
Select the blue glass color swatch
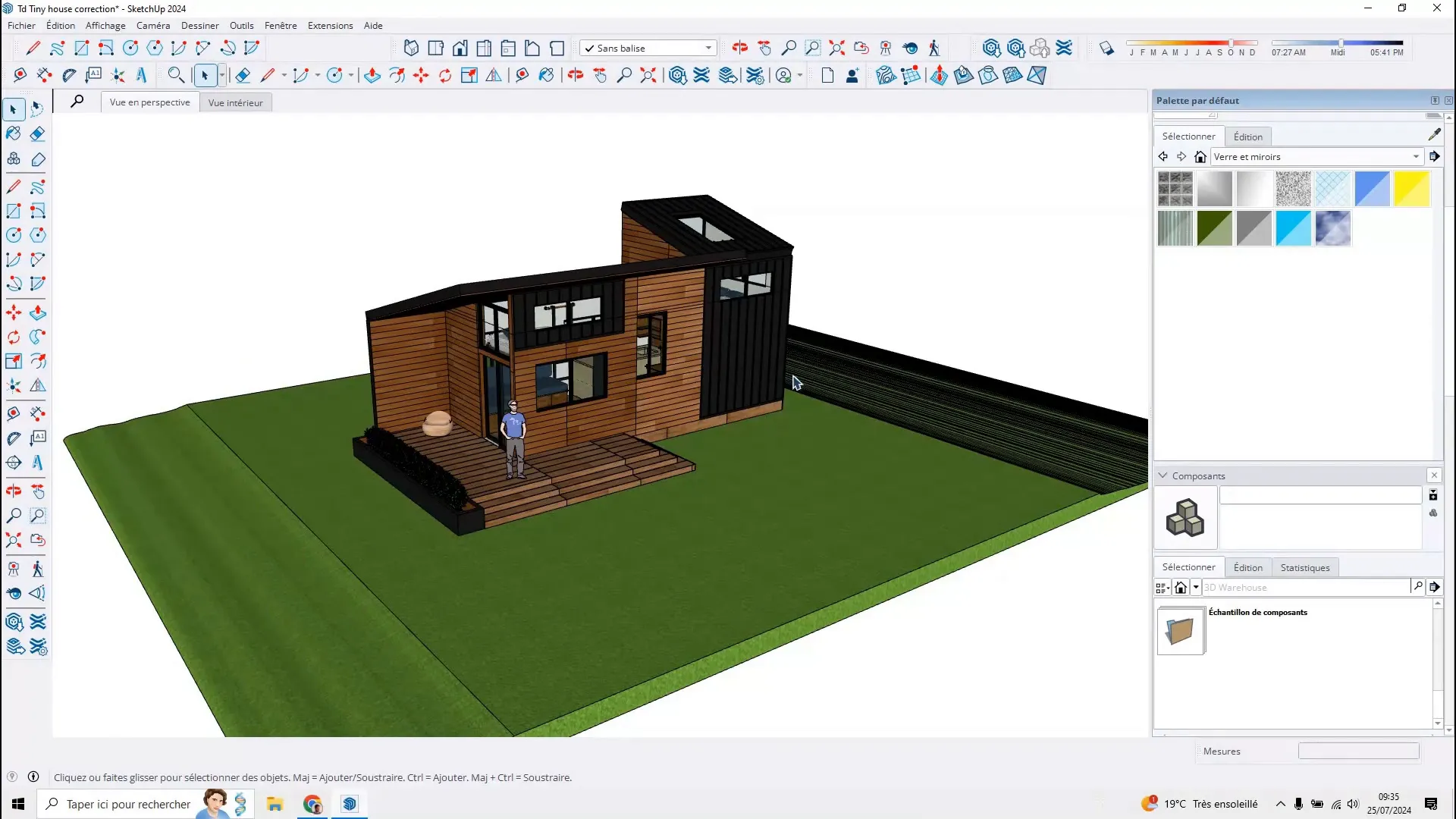pos(1375,188)
